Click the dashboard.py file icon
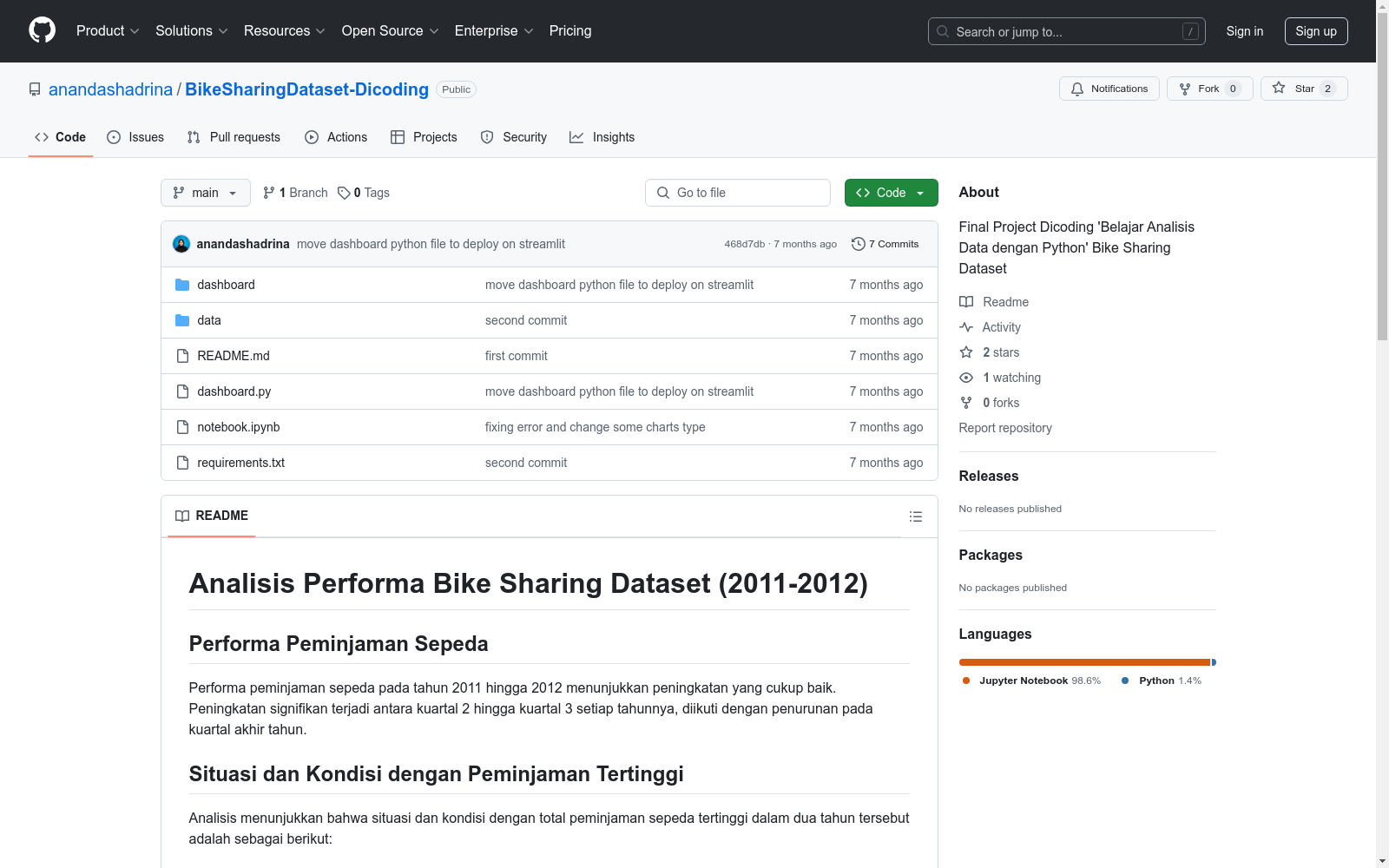 [x=182, y=391]
